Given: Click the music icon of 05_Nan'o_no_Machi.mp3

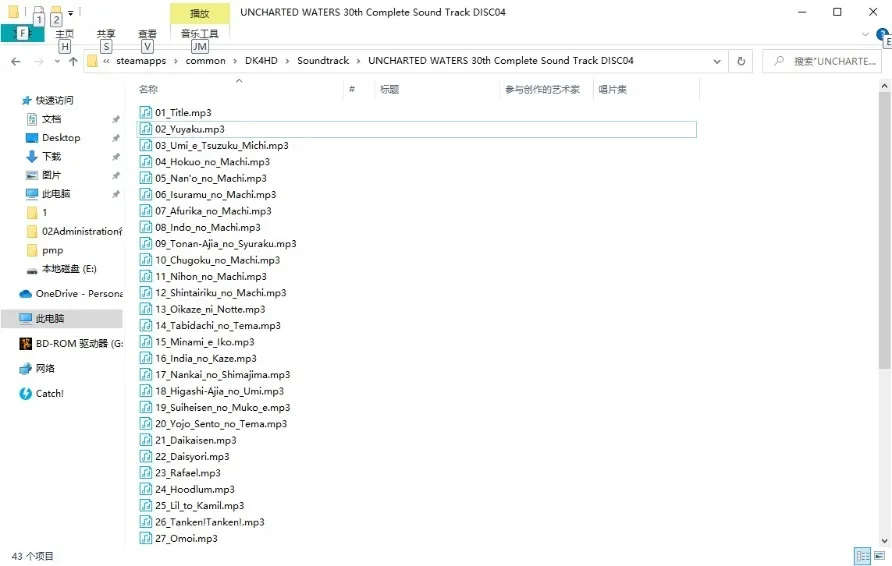Looking at the screenshot, I should coord(146,178).
